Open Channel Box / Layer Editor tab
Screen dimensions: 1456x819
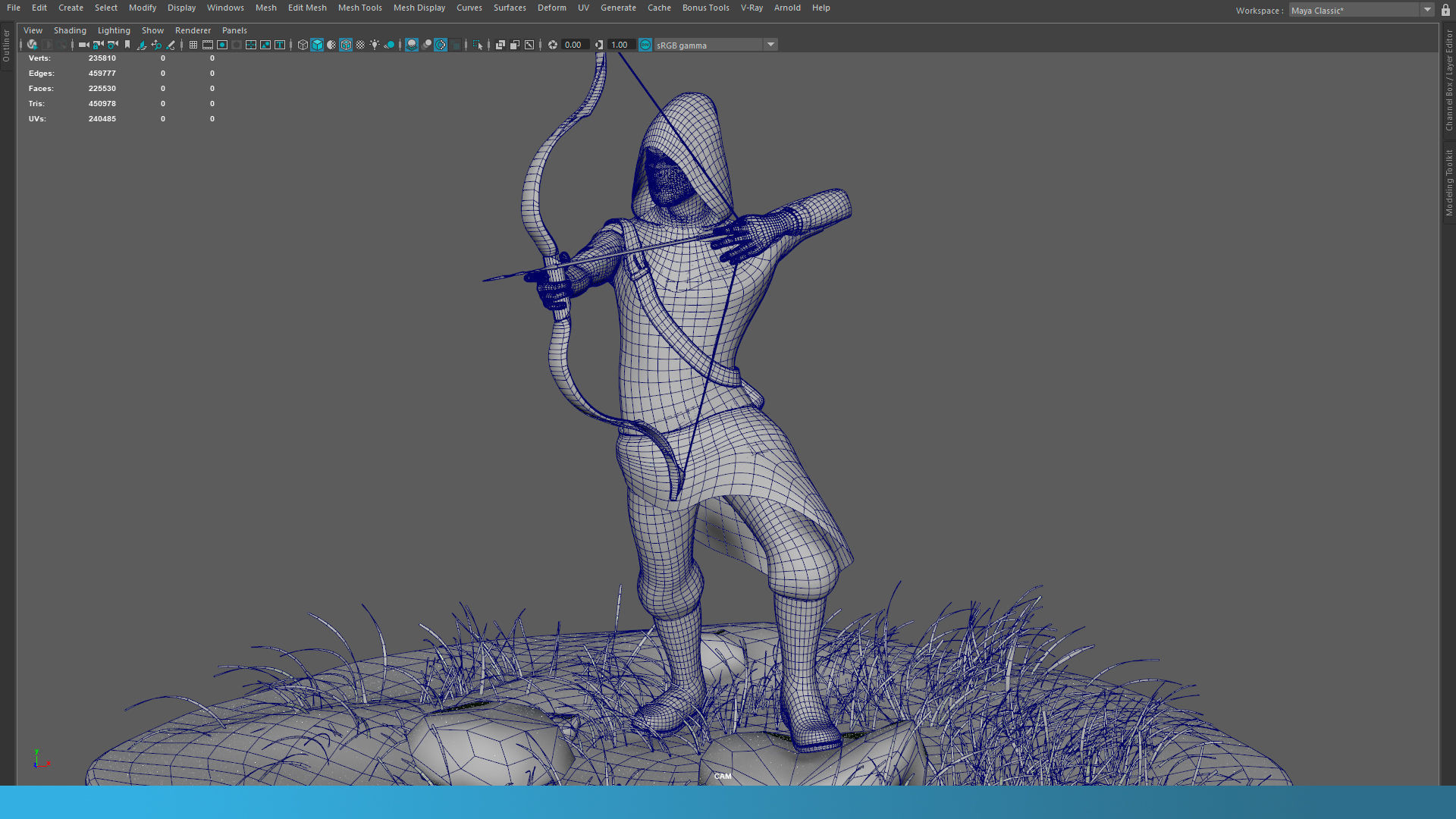(x=1448, y=80)
